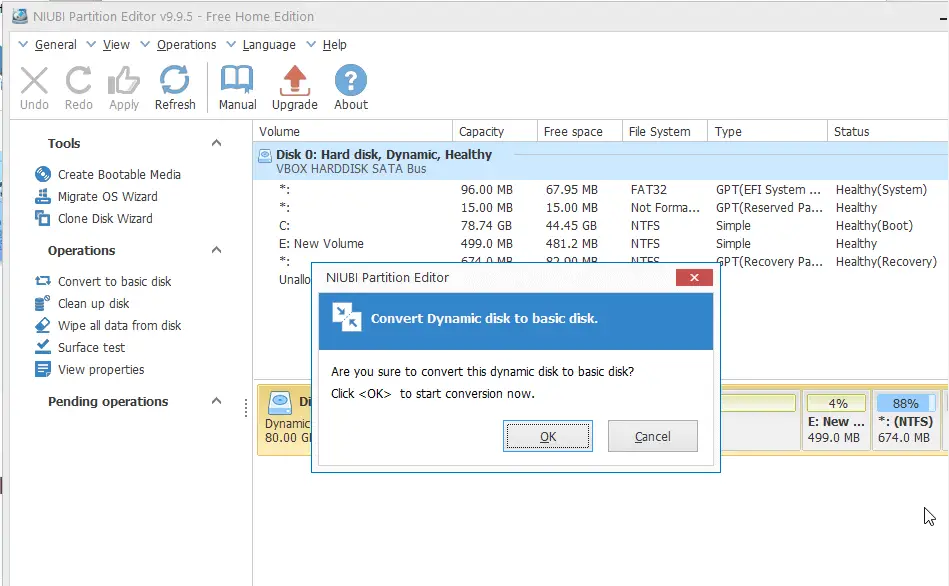Click the chevron beside Language menu
949x586 pixels.
click(x=231, y=44)
